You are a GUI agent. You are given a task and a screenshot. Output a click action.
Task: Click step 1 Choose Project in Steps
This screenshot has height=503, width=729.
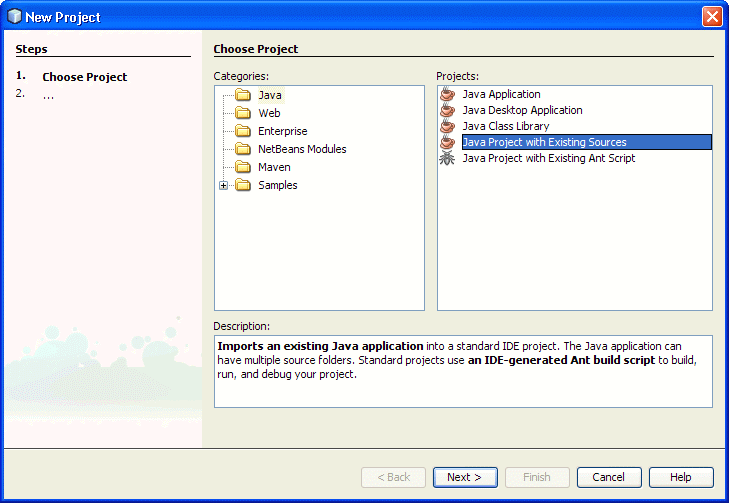[x=85, y=77]
